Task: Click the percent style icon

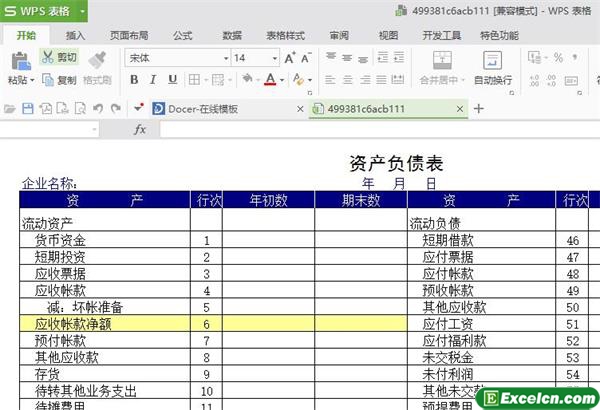Action: (x=558, y=58)
